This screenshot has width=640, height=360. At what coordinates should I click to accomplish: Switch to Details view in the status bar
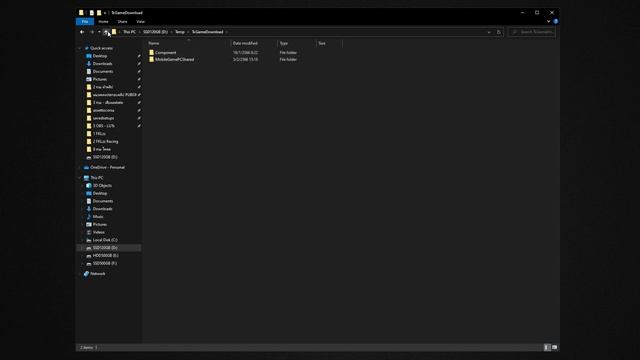[x=547, y=347]
